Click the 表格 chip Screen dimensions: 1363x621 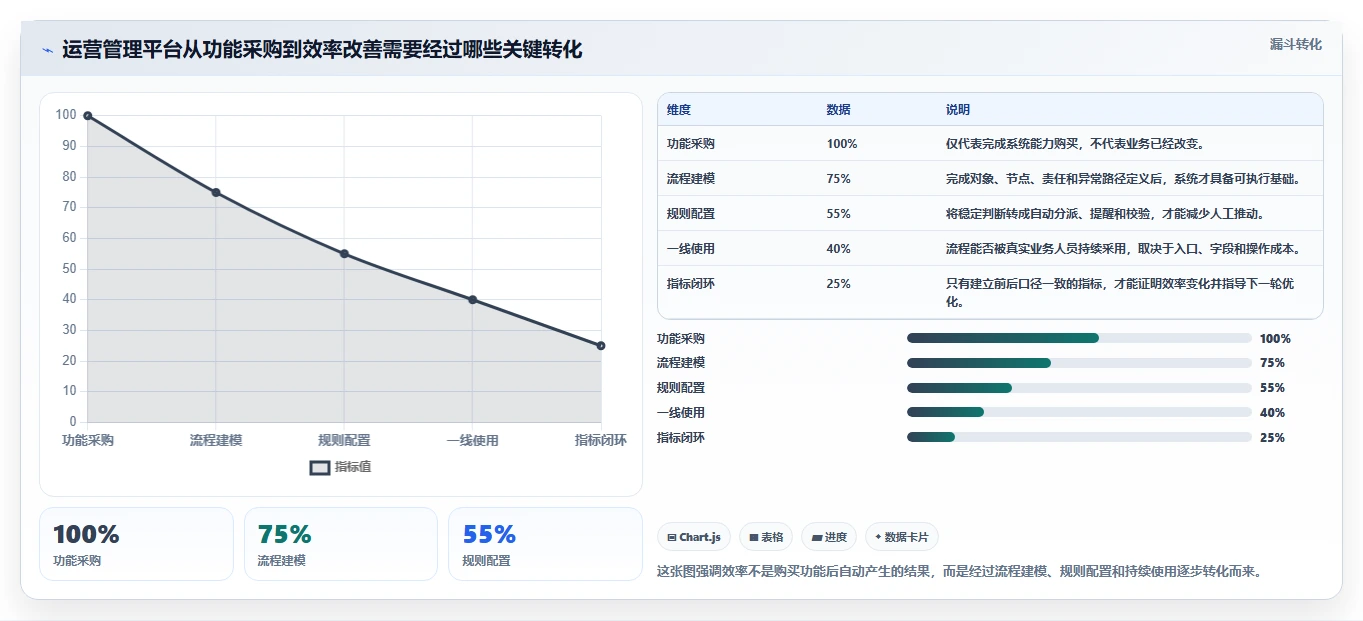(766, 537)
